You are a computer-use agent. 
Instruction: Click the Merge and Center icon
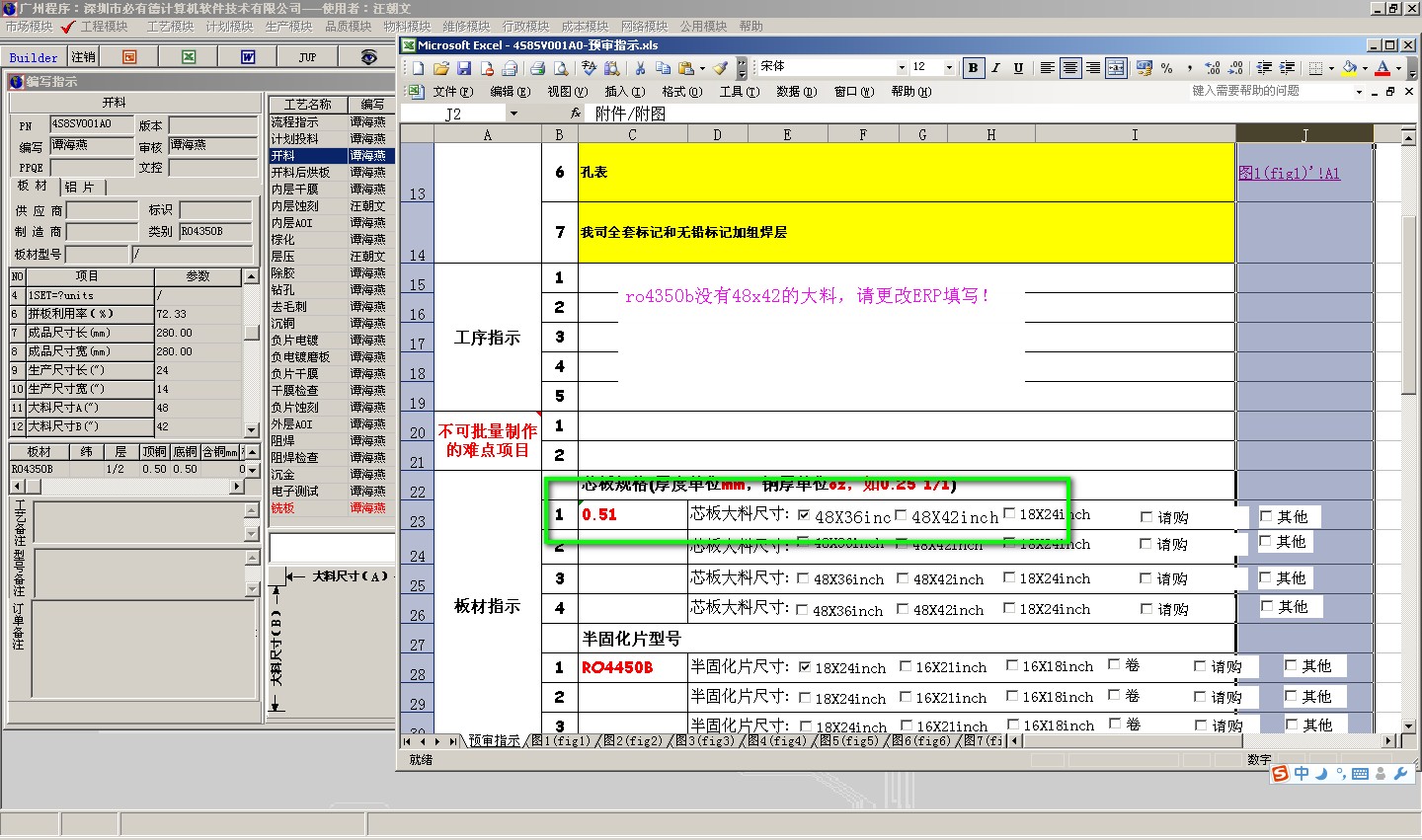pos(1116,68)
